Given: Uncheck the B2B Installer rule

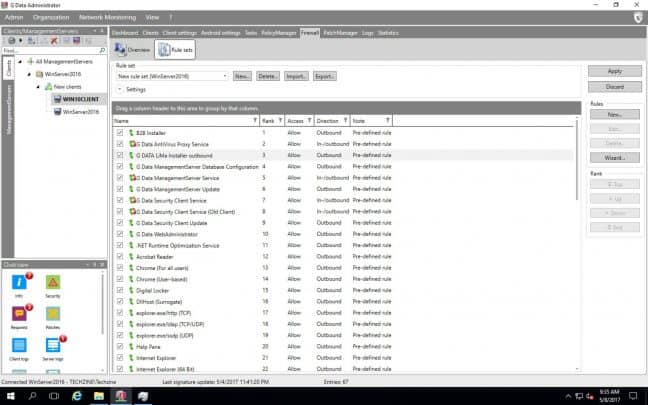Looking at the screenshot, I should [120, 133].
